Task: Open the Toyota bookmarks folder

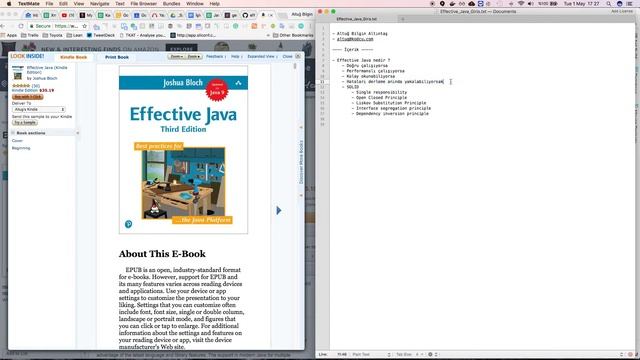Action: click(x=53, y=36)
